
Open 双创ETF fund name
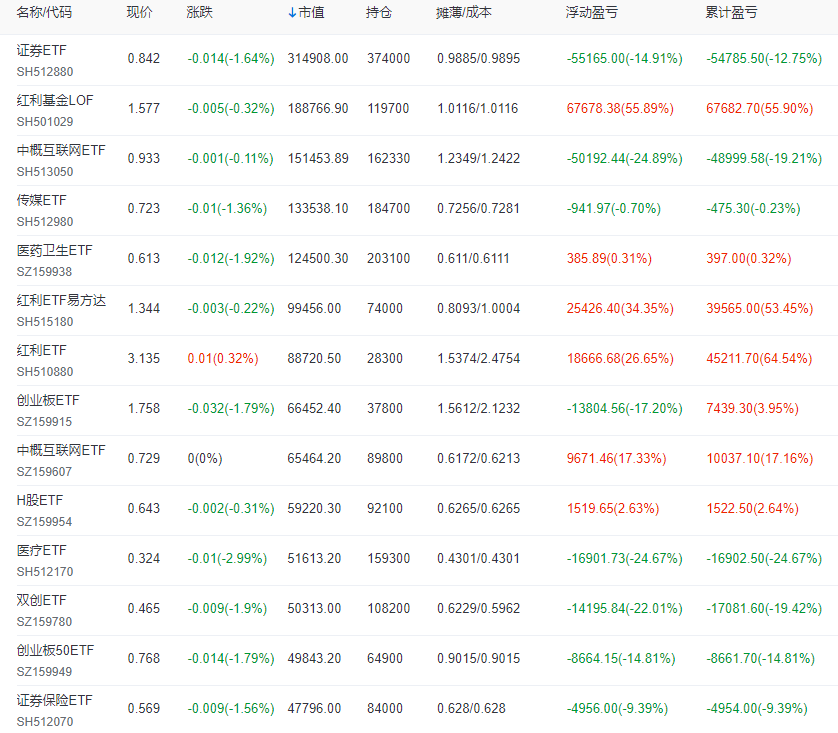click(42, 601)
